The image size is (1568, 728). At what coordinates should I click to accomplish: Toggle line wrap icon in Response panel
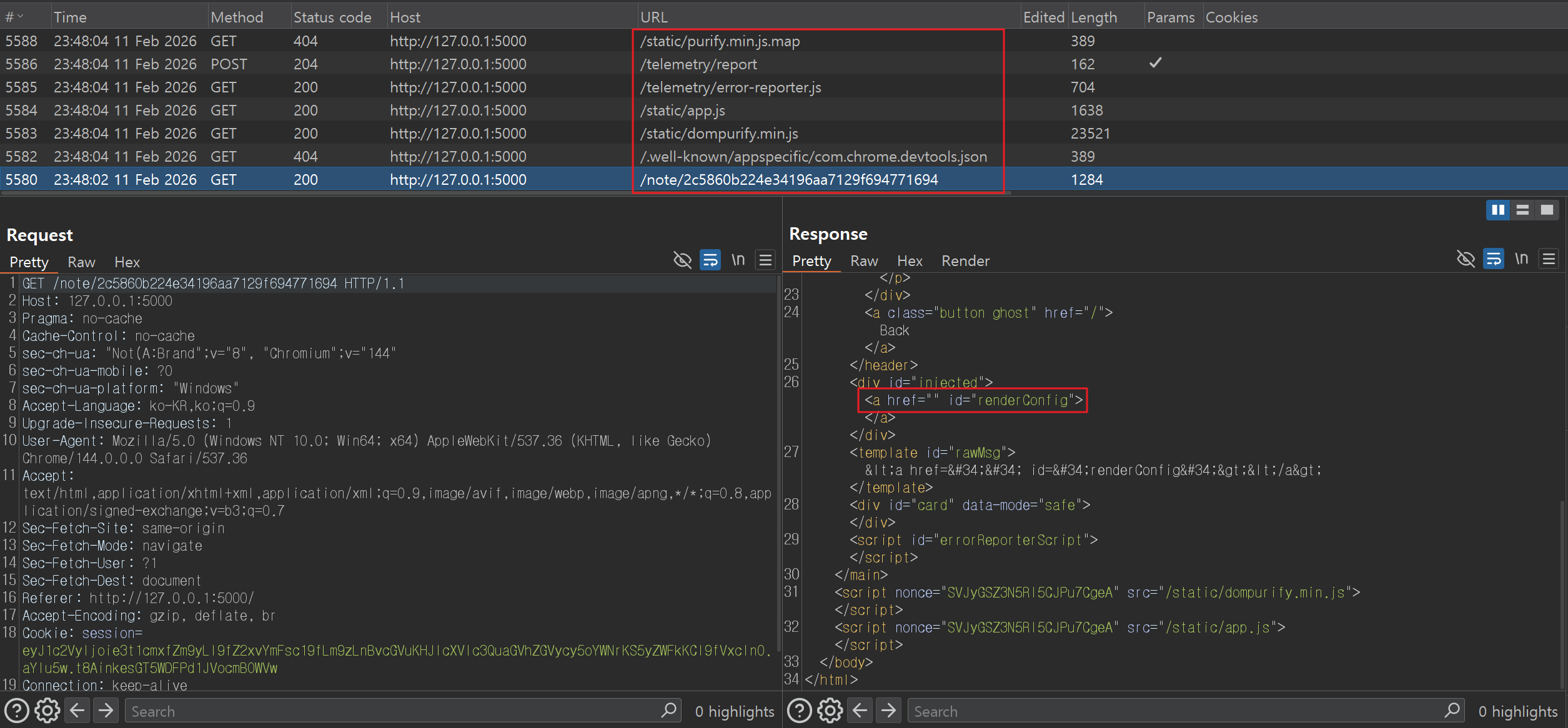(x=1494, y=258)
